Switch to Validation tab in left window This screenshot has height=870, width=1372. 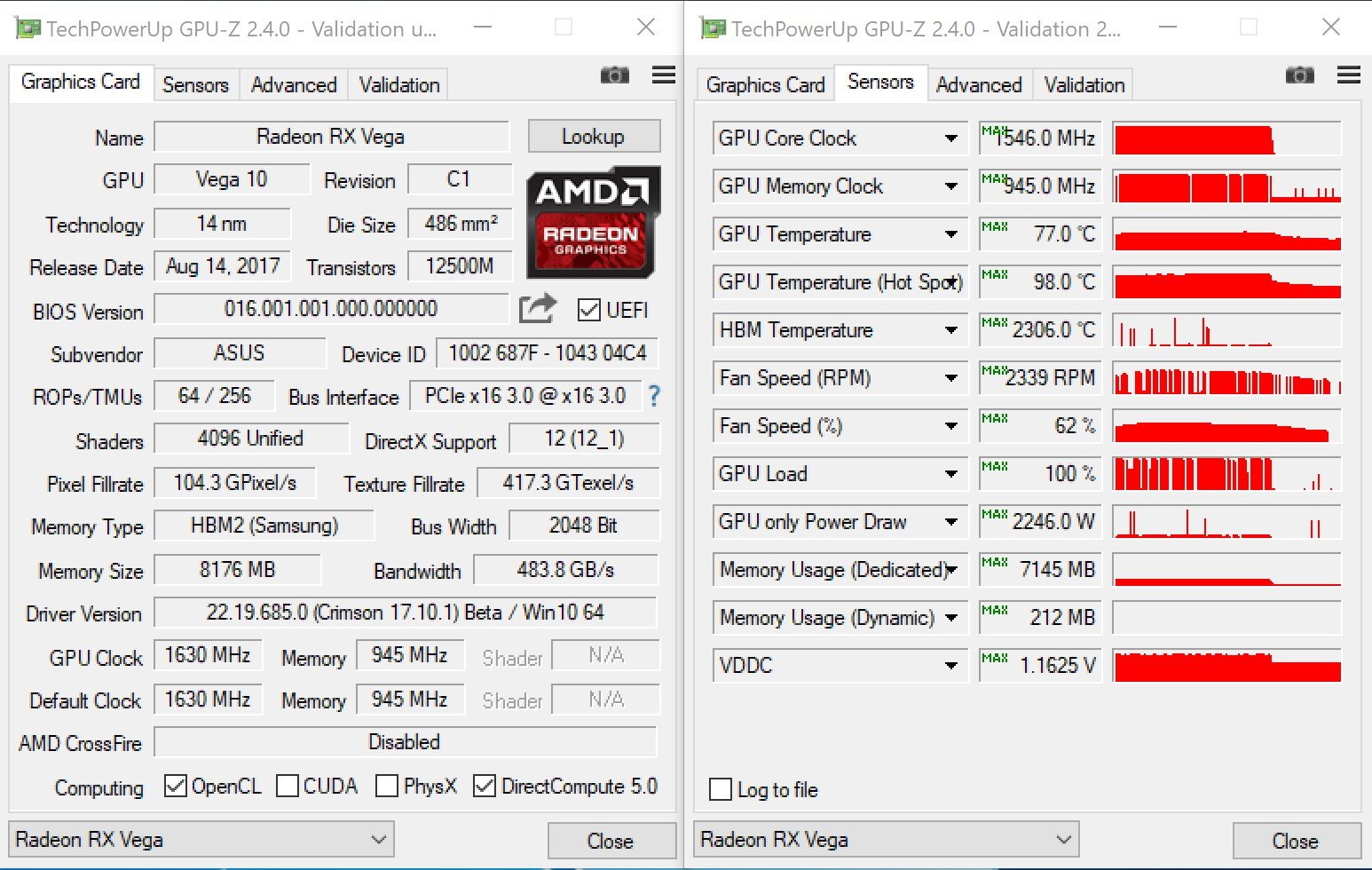399,85
